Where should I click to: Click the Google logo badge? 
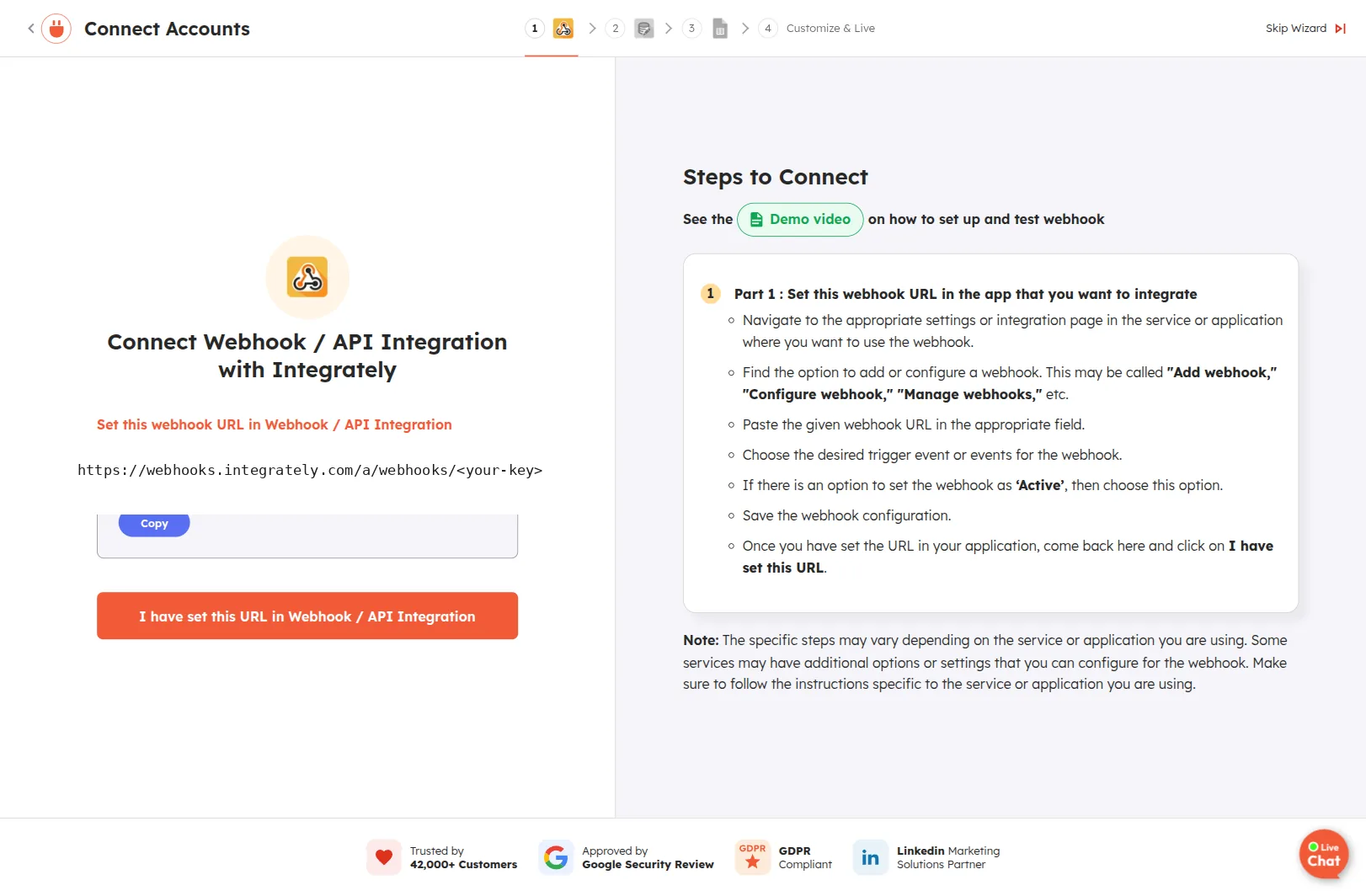pyautogui.click(x=556, y=857)
